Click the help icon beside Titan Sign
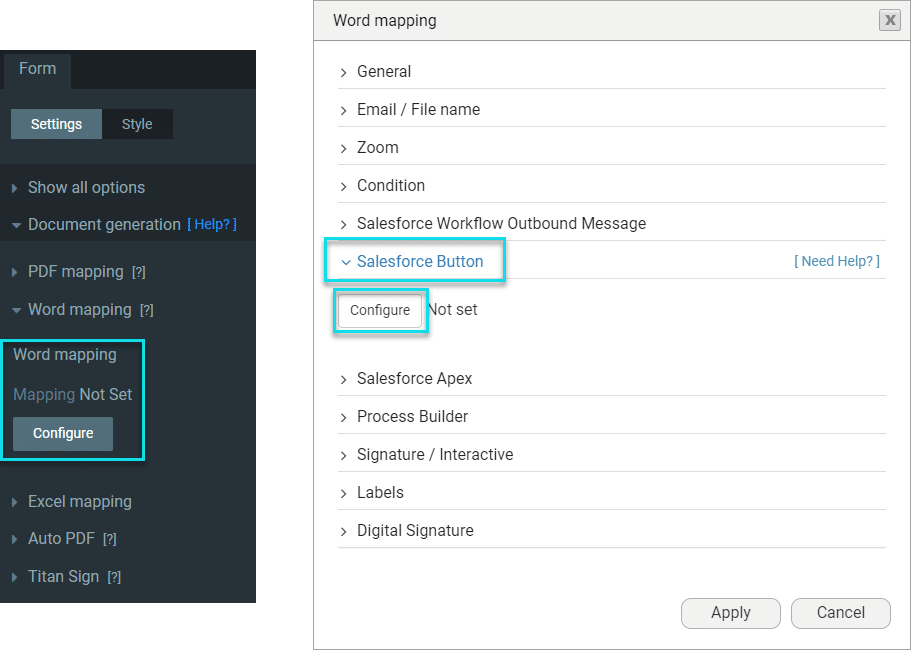911x650 pixels. click(114, 577)
